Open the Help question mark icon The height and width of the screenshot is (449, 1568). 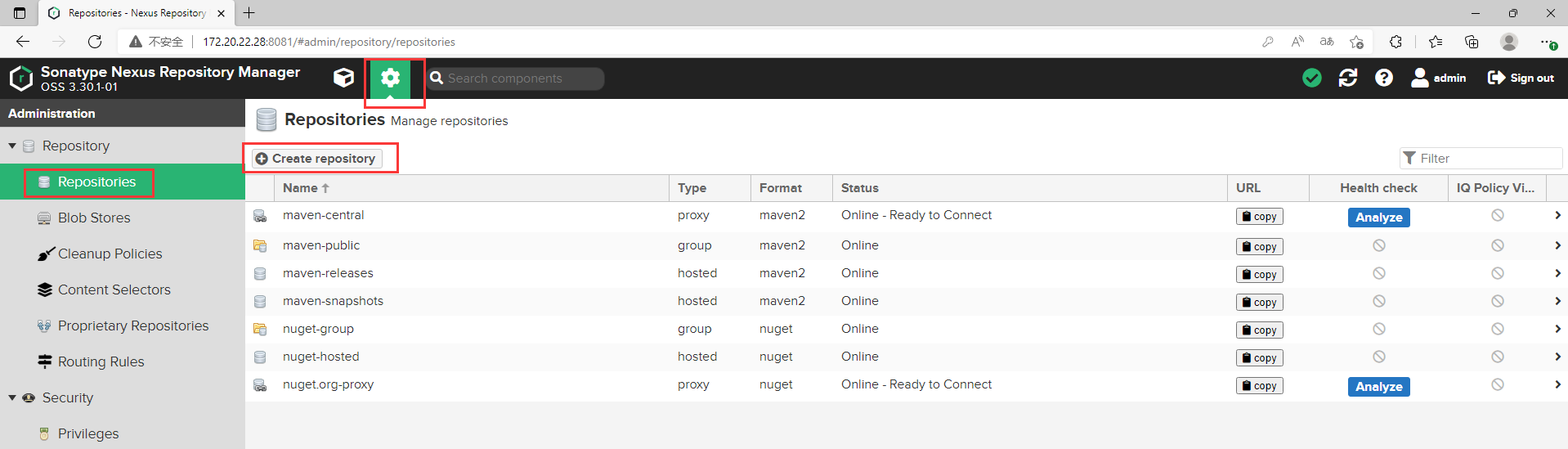pos(1384,78)
